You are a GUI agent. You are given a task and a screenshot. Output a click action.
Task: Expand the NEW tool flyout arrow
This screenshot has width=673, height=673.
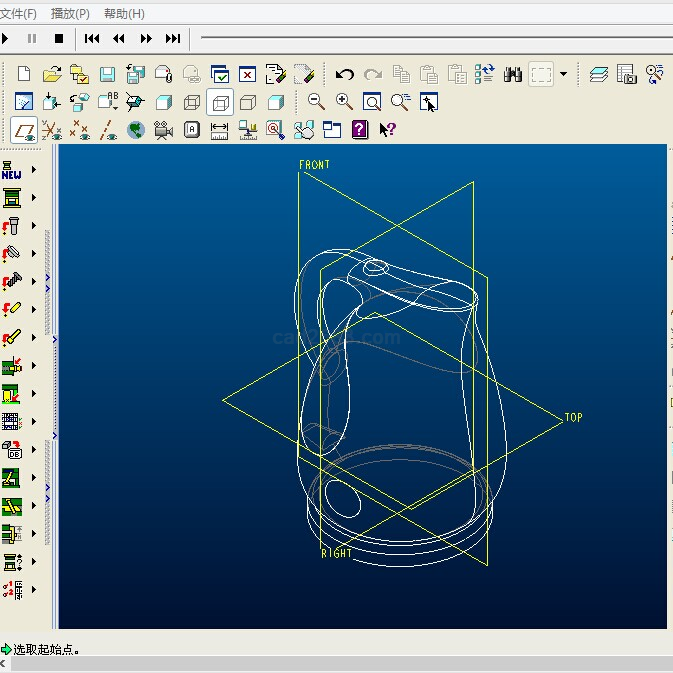coord(34,170)
